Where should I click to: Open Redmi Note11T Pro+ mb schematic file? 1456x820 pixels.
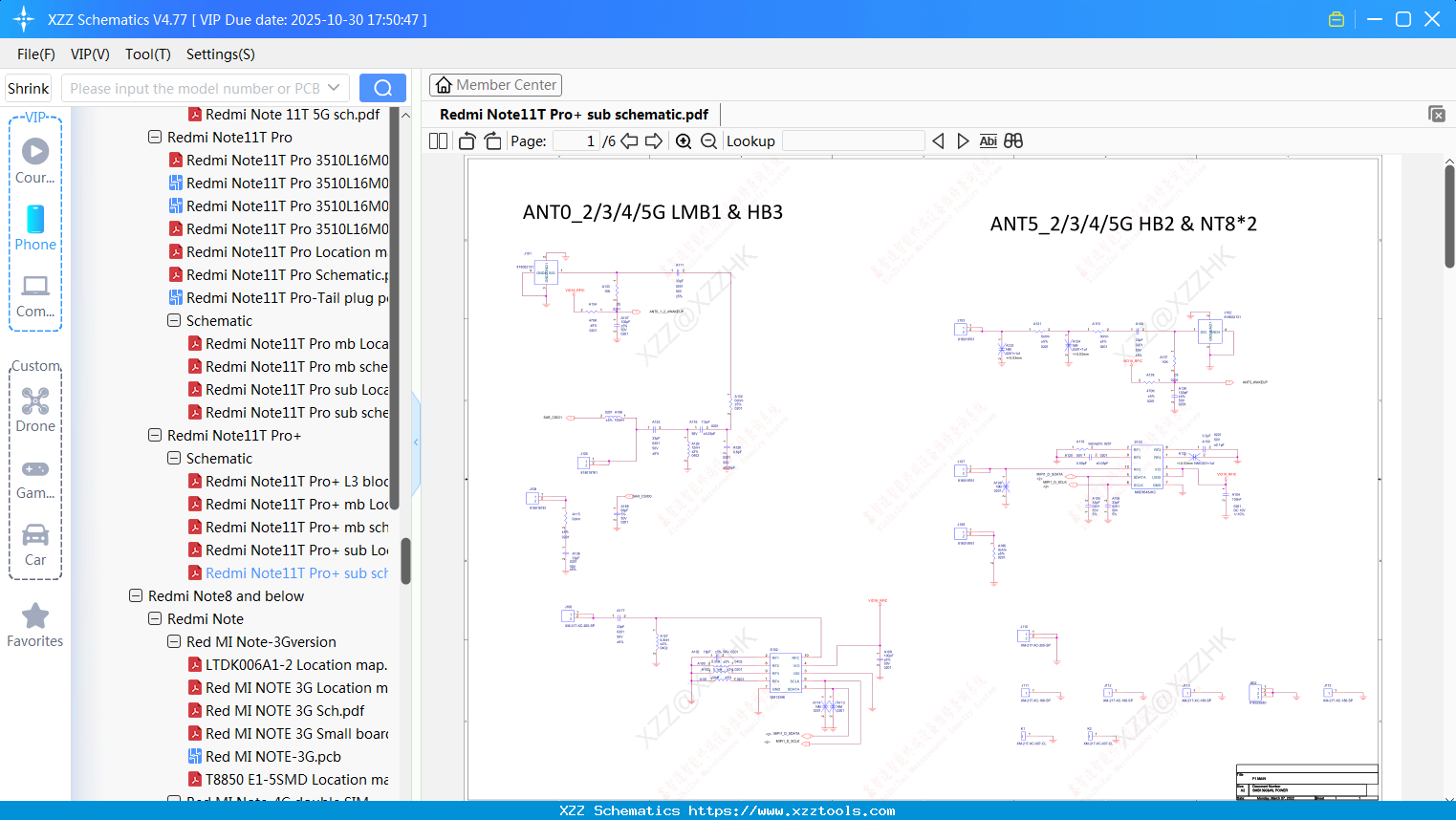click(x=296, y=528)
